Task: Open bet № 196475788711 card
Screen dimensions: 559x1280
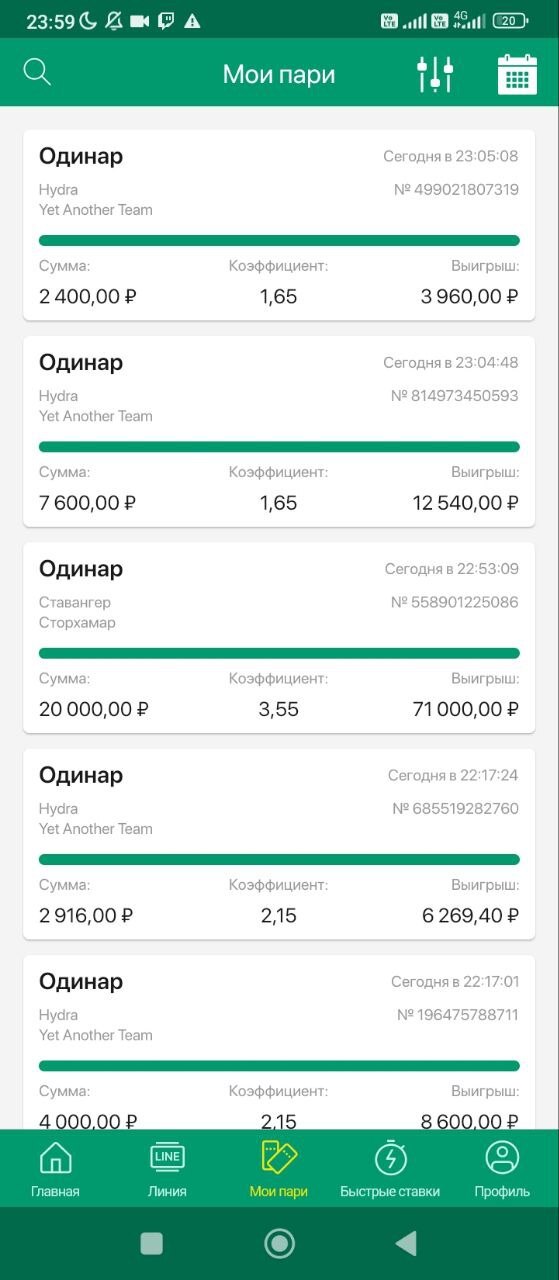Action: click(279, 1042)
